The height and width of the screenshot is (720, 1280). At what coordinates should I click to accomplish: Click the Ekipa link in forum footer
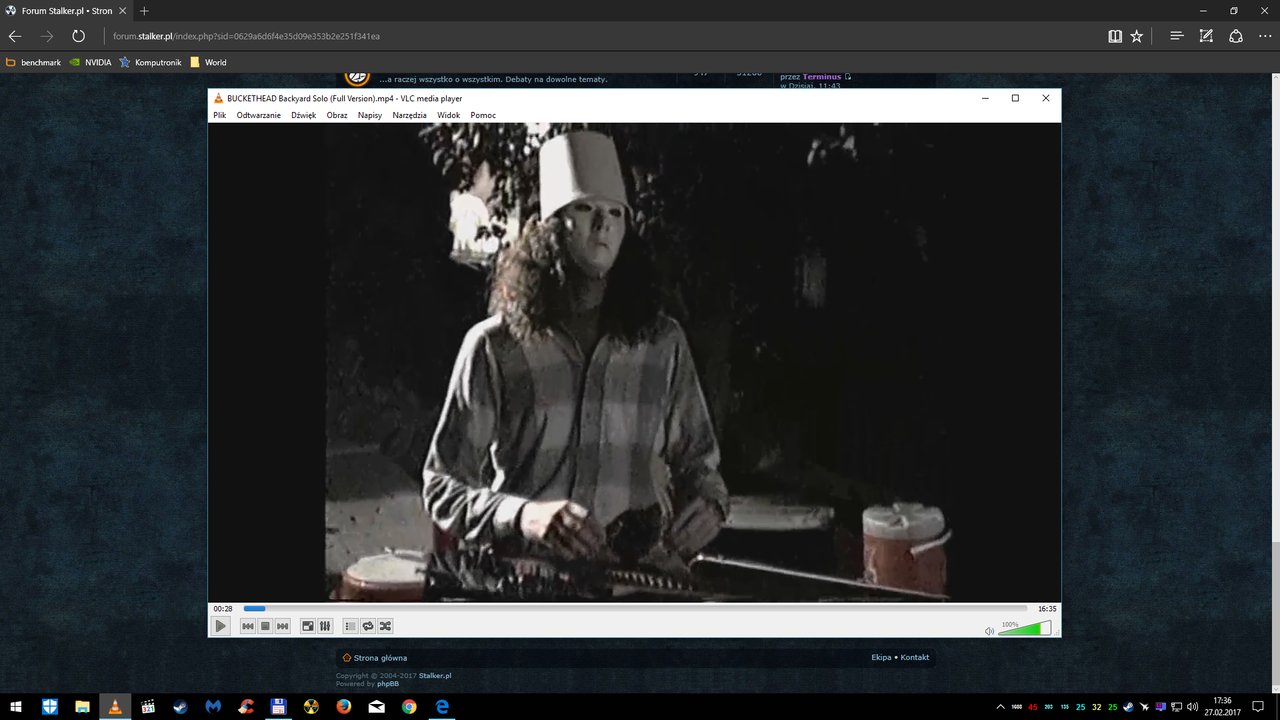(x=881, y=658)
